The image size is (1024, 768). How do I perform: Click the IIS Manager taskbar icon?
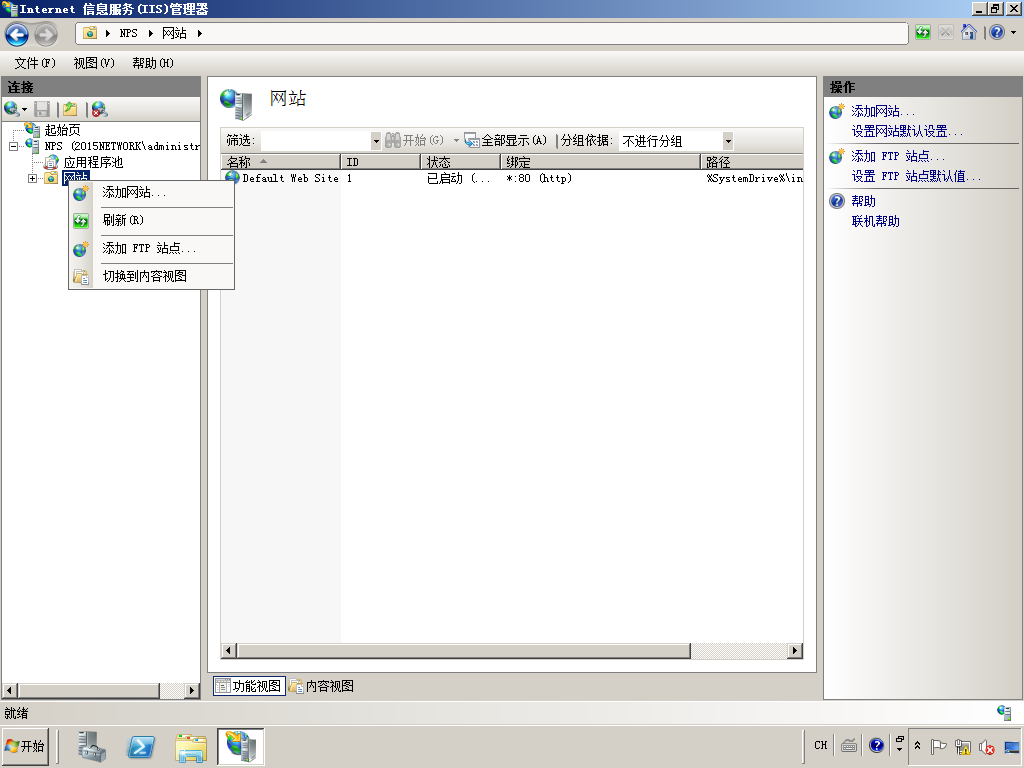click(x=240, y=746)
